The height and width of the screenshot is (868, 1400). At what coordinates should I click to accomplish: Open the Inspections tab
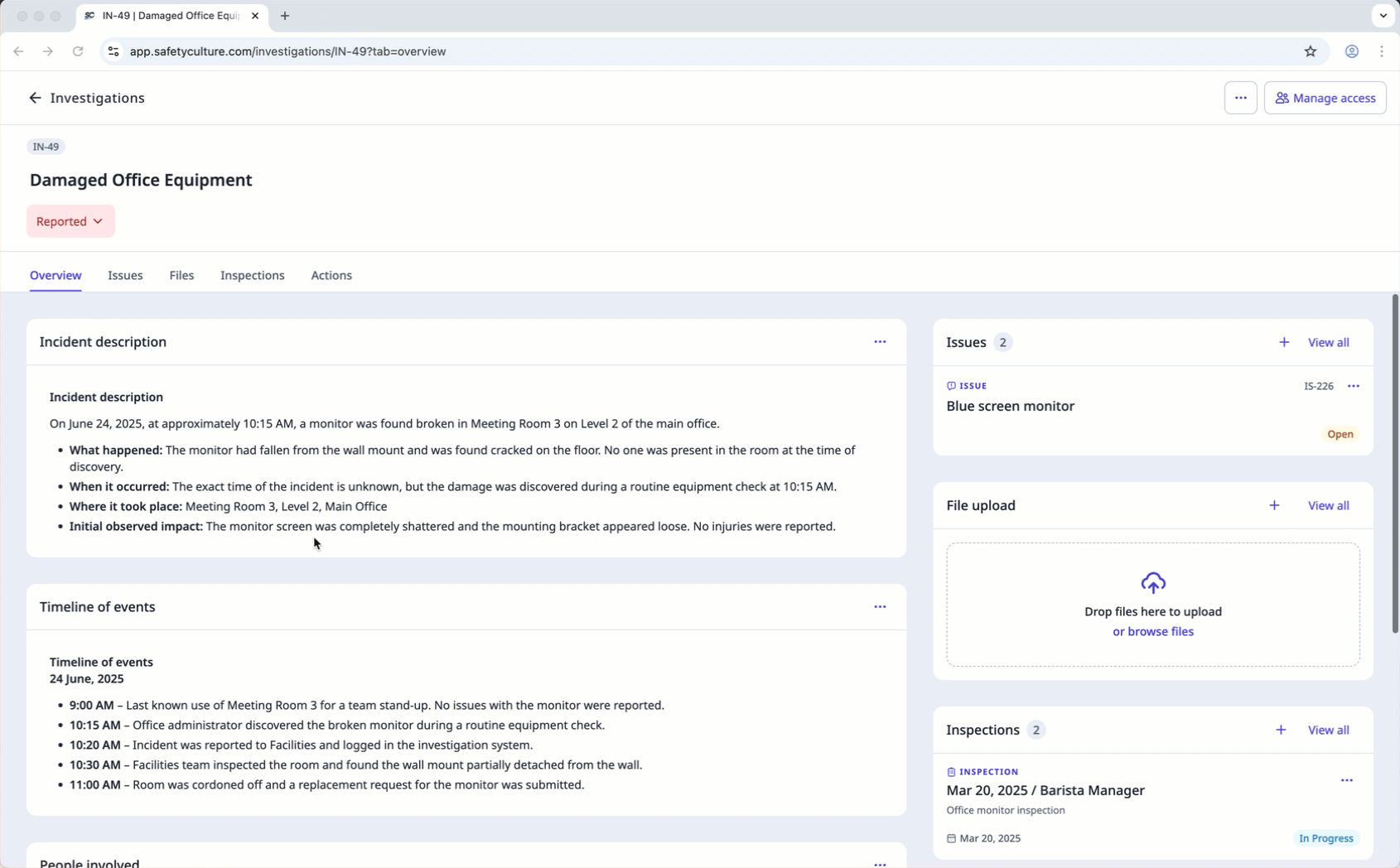253,275
